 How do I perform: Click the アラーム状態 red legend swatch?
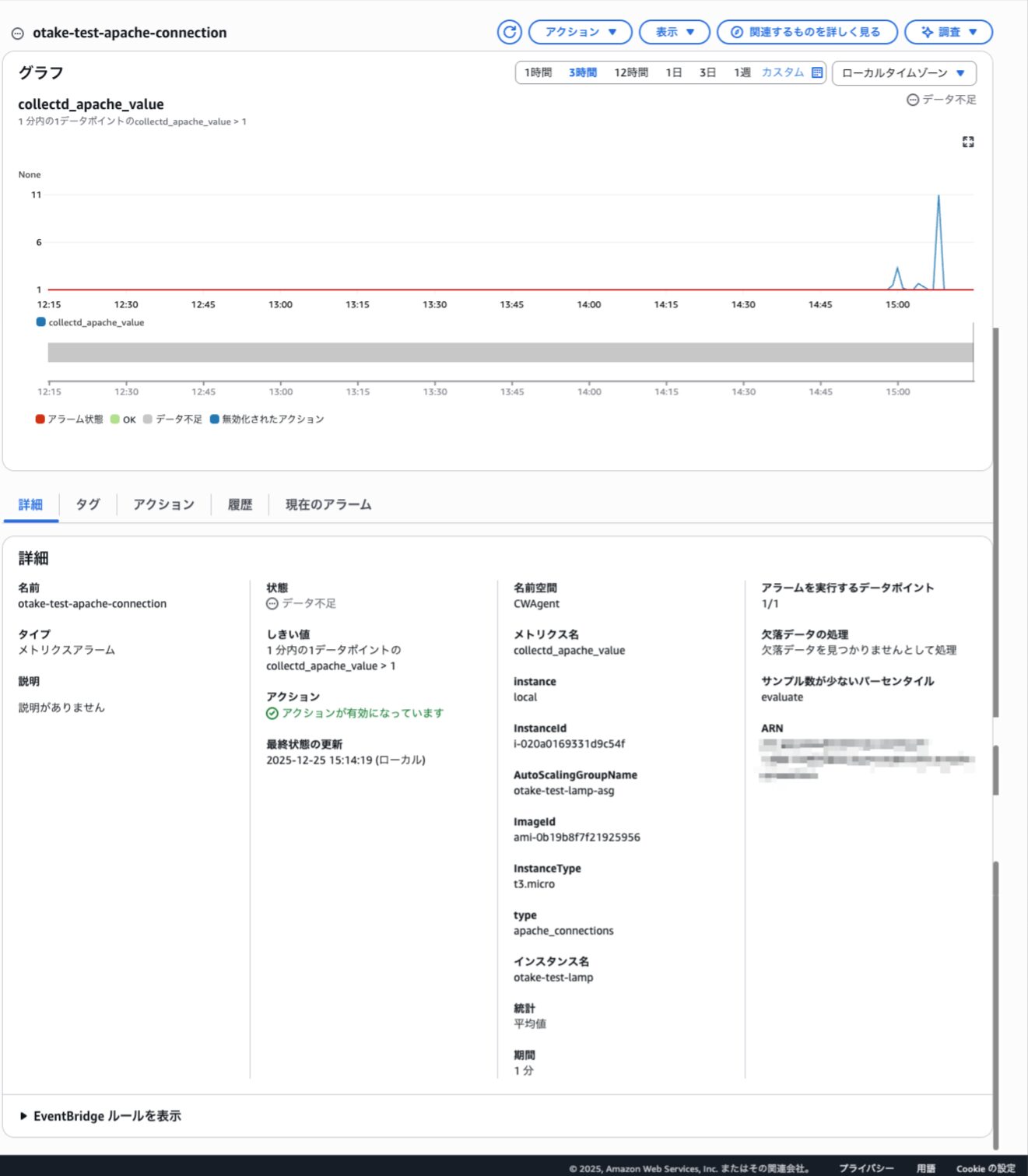coord(40,419)
